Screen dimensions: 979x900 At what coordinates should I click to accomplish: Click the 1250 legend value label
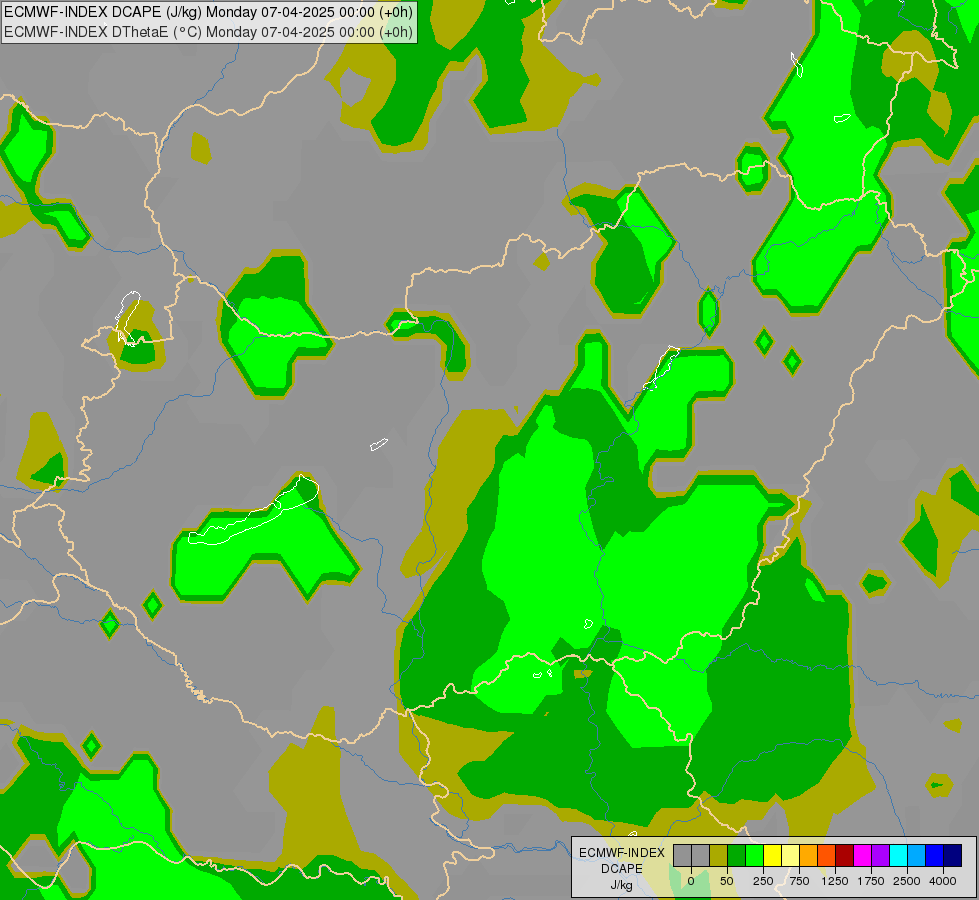[x=835, y=881]
